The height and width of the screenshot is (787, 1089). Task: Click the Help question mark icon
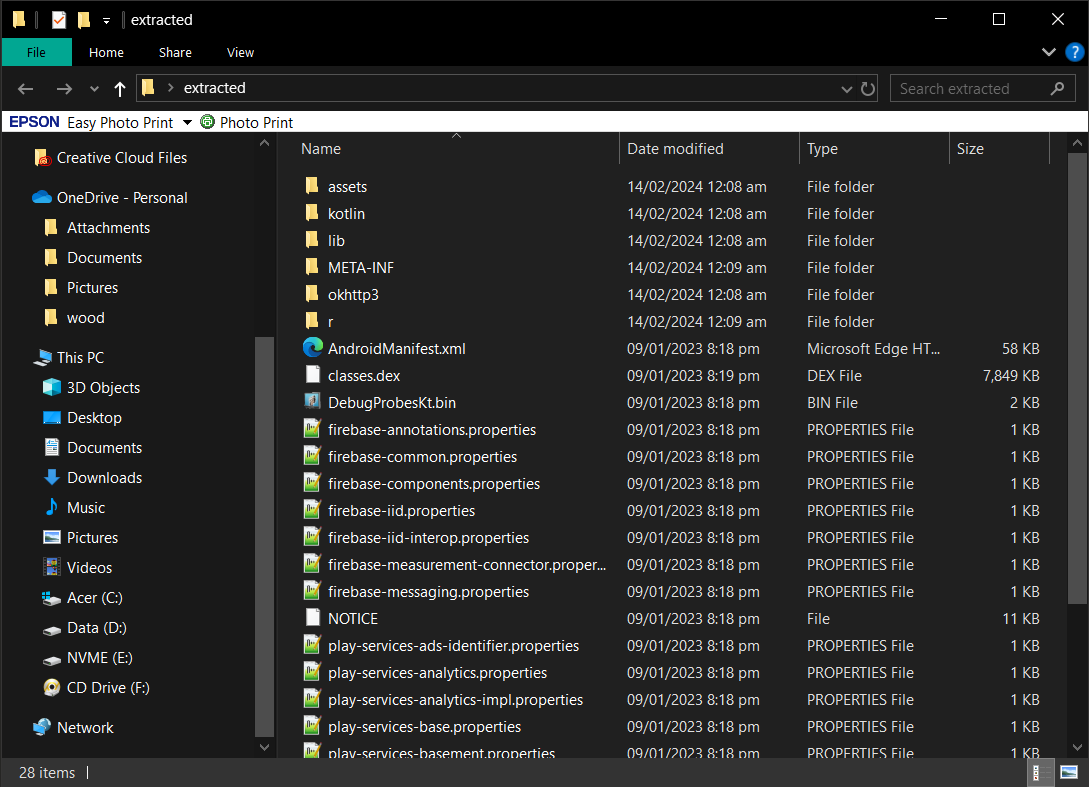point(1074,52)
